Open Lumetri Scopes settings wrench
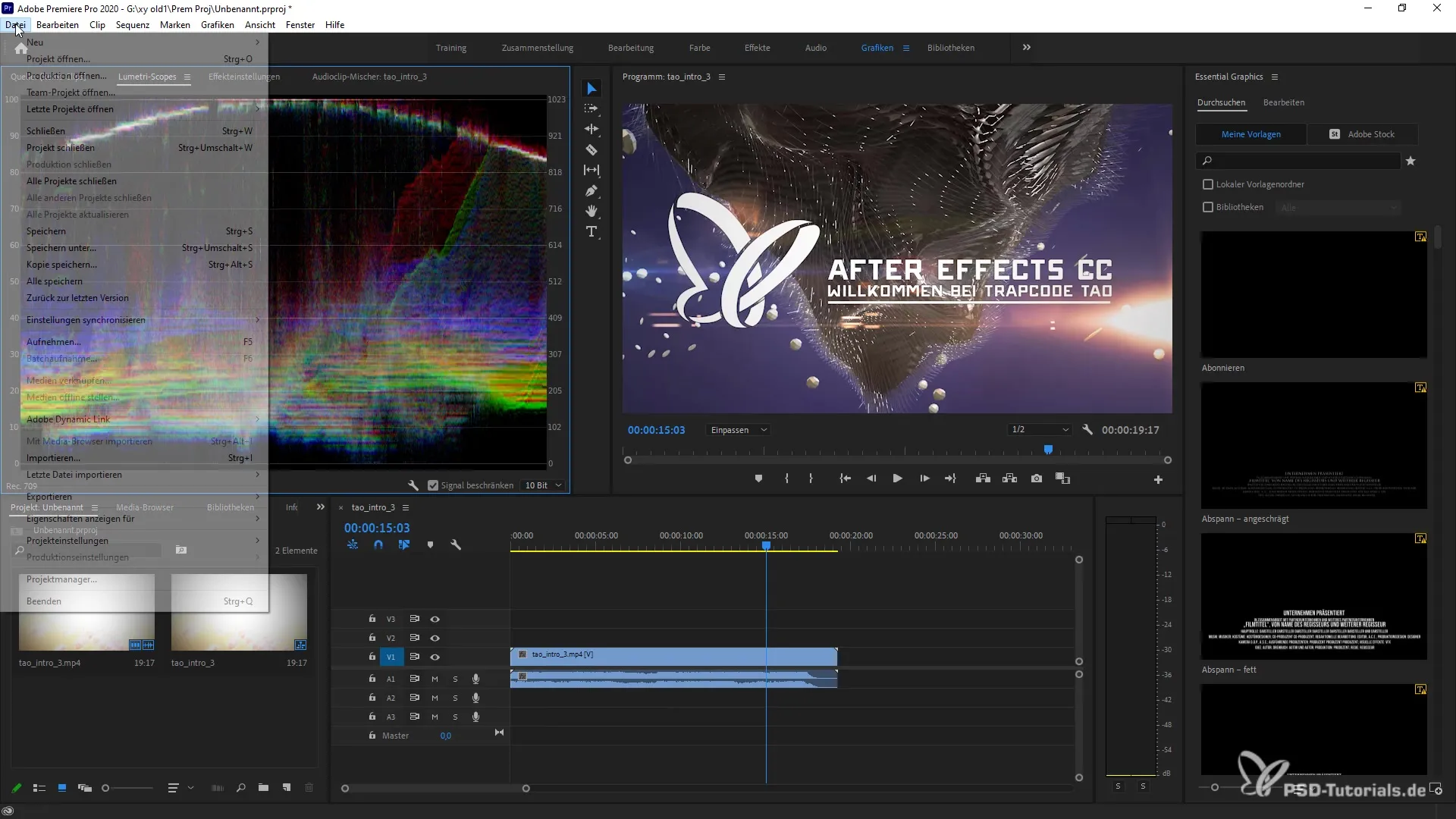 click(413, 485)
